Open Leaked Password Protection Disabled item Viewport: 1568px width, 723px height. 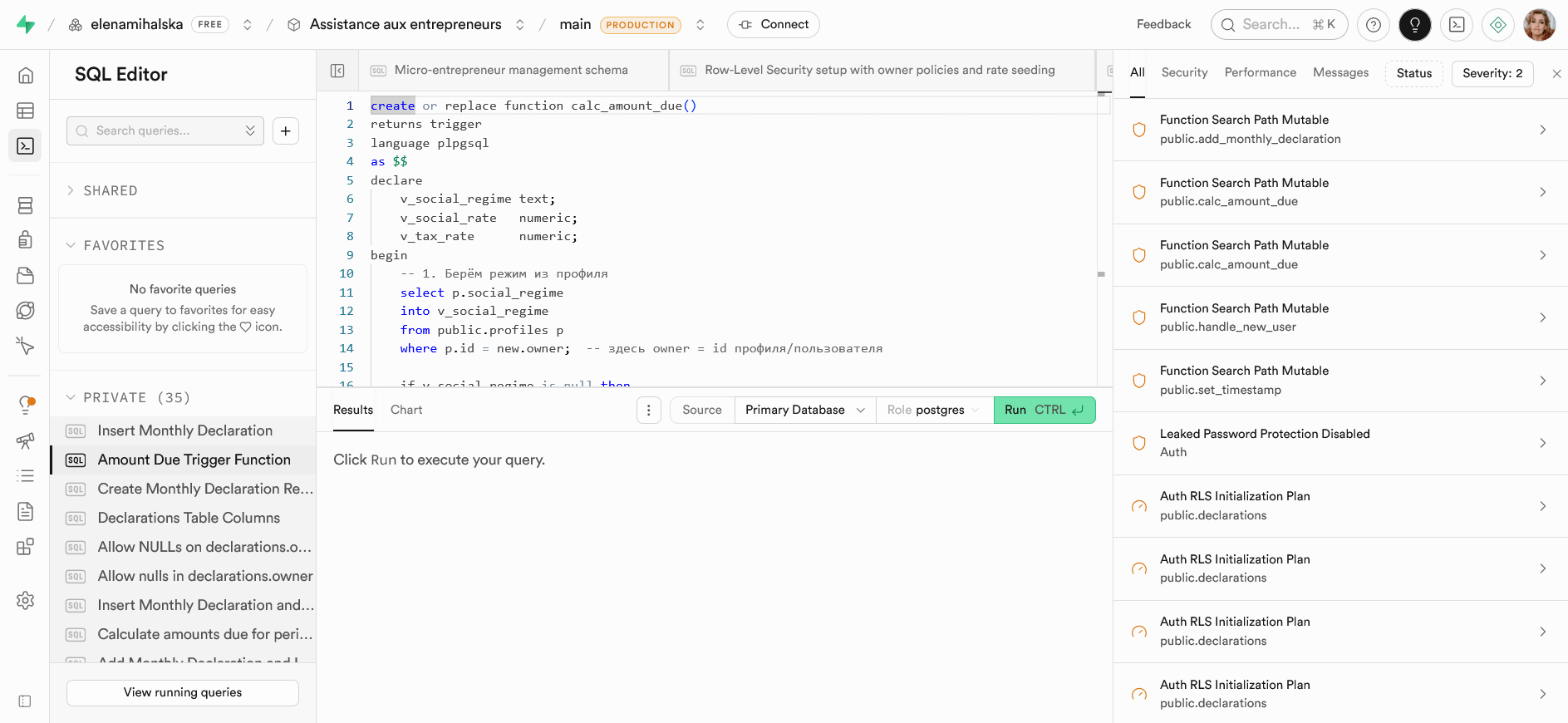1340,443
